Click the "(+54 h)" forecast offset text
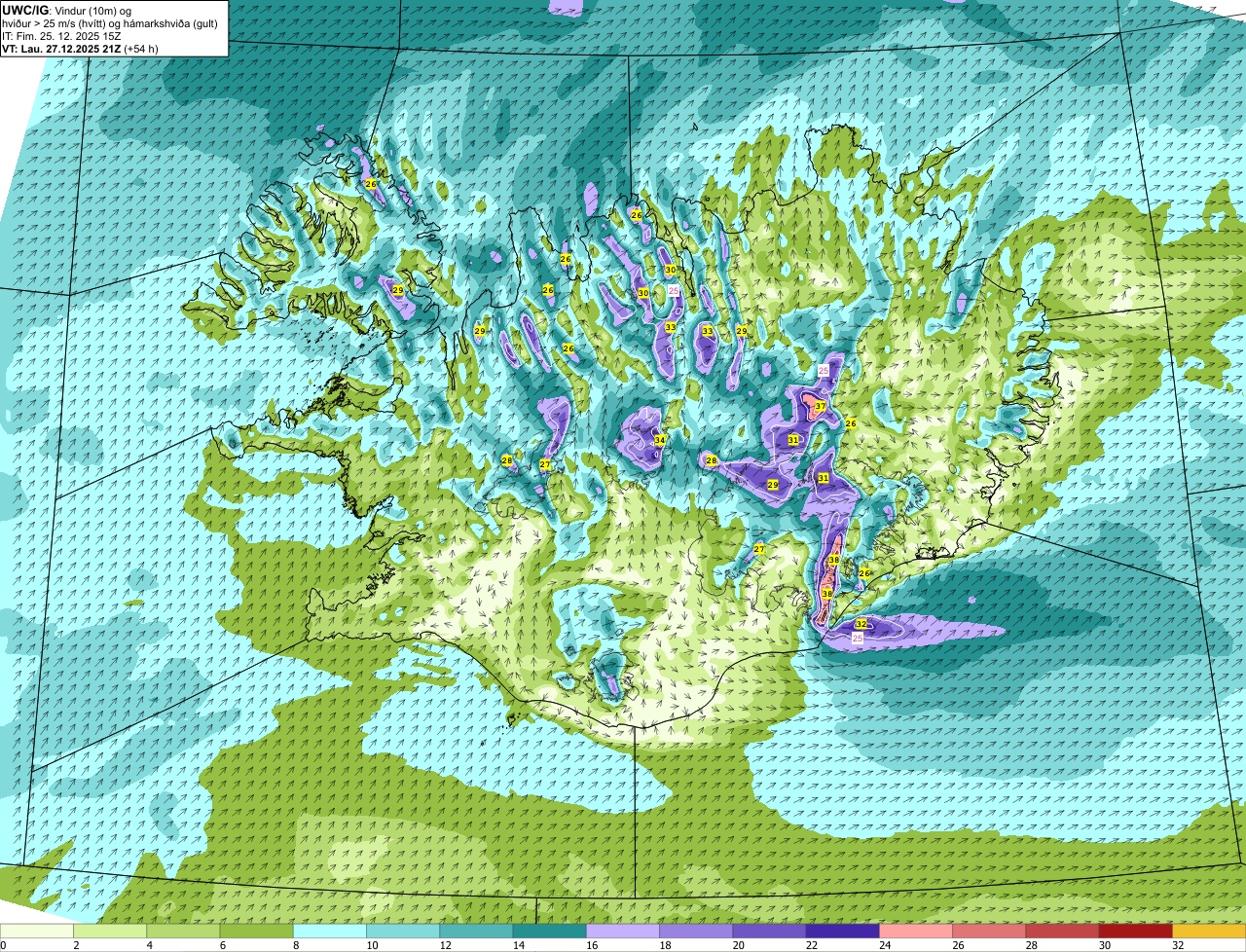The image size is (1246, 952). (141, 49)
